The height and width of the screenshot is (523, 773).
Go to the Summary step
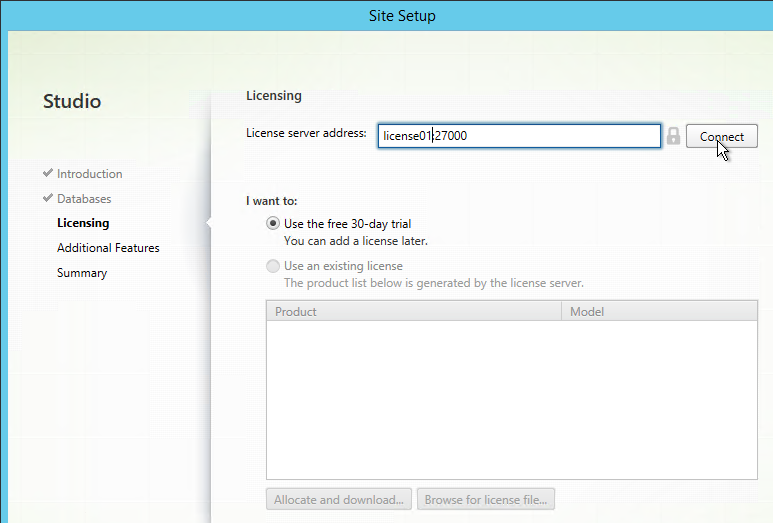(x=82, y=273)
